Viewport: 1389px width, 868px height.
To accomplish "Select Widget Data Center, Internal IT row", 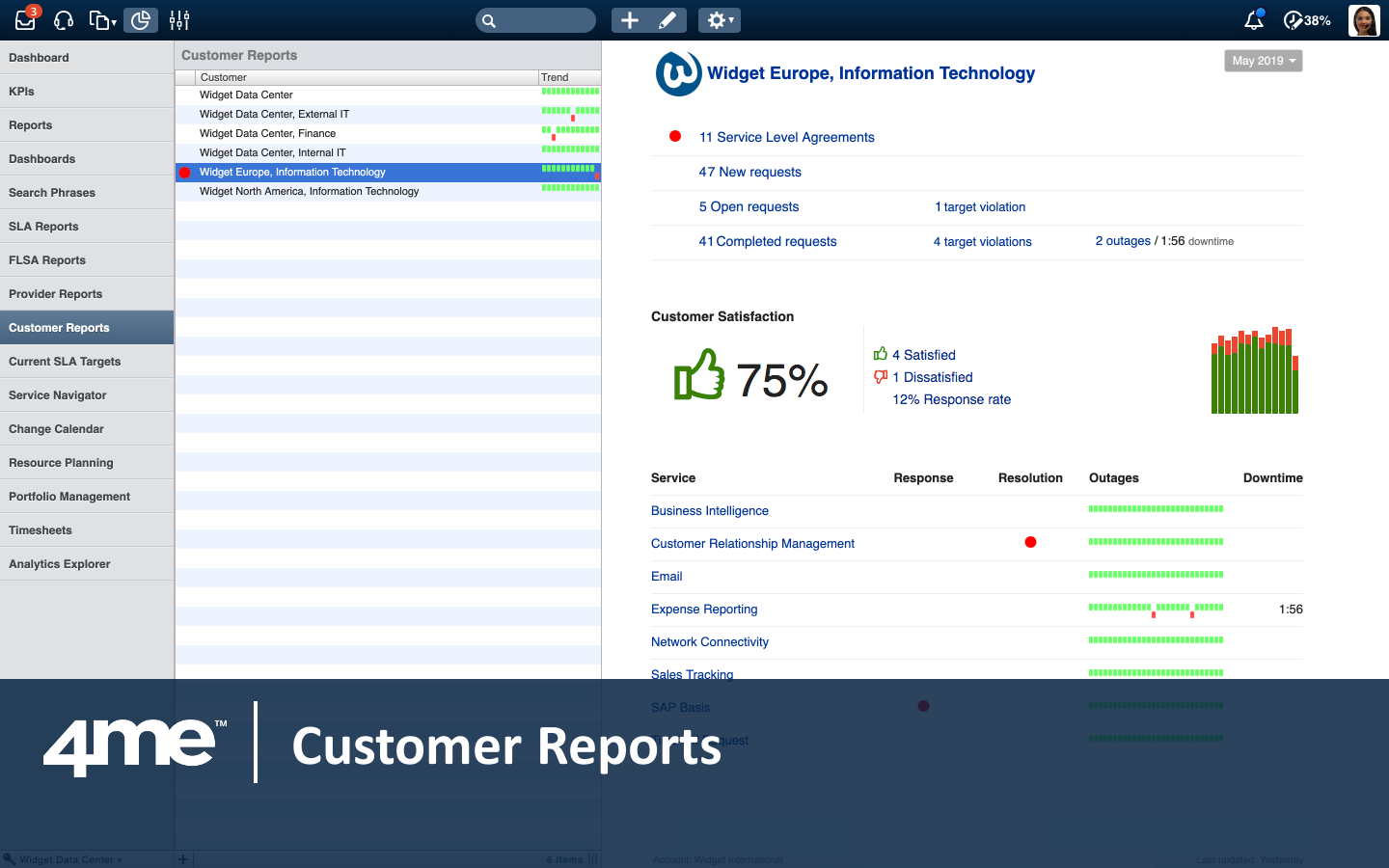I will tap(388, 153).
